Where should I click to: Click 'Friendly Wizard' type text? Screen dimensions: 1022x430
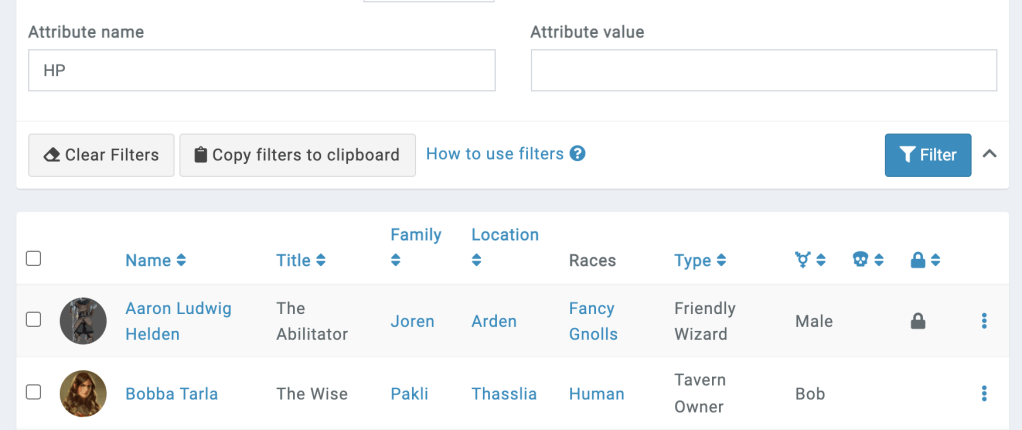pos(705,321)
